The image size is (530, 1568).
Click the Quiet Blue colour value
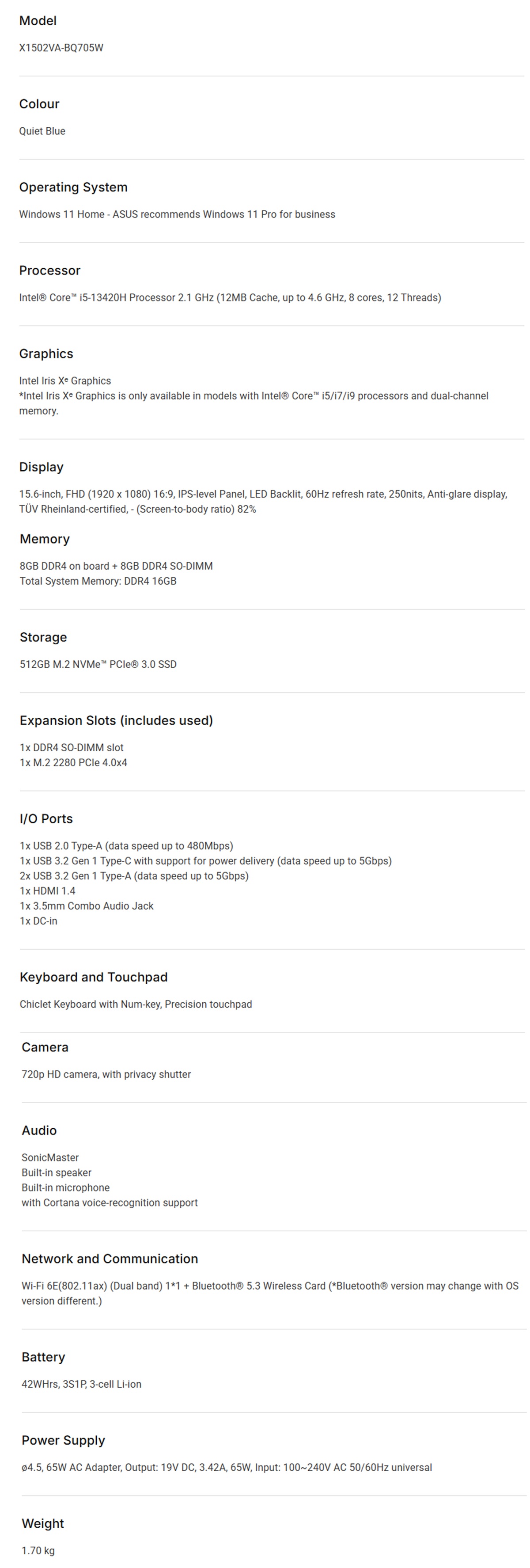point(42,131)
